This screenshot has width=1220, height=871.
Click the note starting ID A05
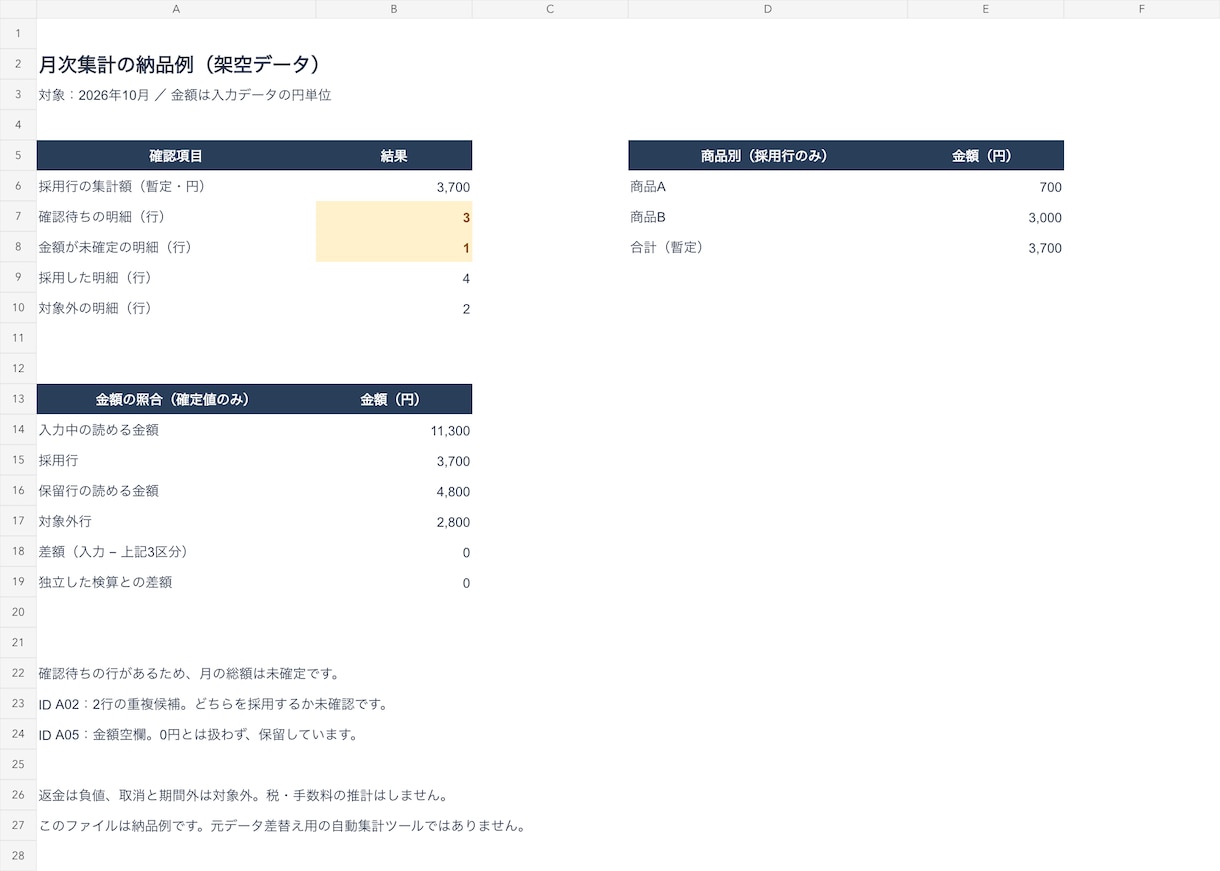click(198, 734)
